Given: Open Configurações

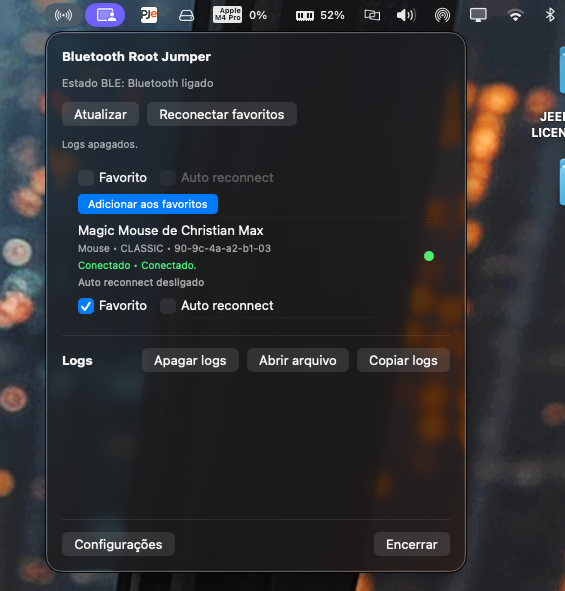Looking at the screenshot, I should 118,544.
